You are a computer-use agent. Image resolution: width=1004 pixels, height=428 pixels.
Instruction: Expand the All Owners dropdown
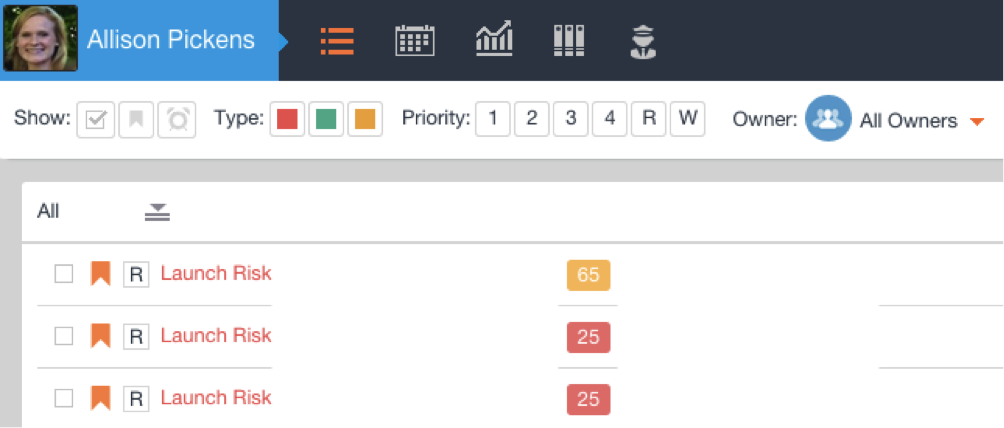click(977, 122)
